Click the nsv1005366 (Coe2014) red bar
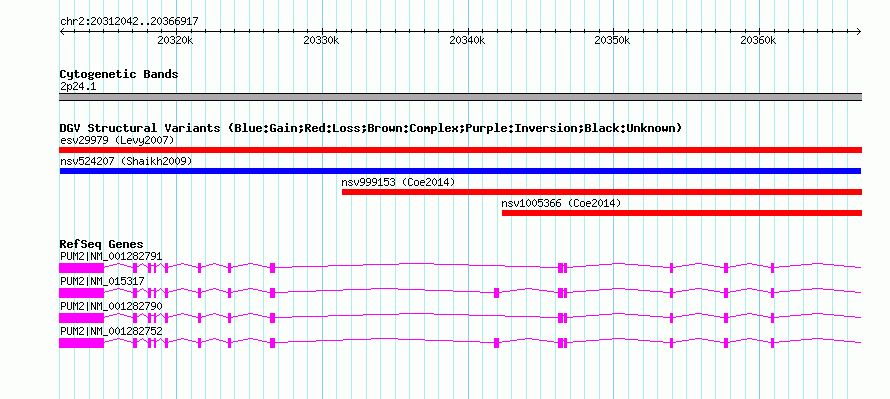Image resolution: width=890 pixels, height=399 pixels. click(682, 213)
